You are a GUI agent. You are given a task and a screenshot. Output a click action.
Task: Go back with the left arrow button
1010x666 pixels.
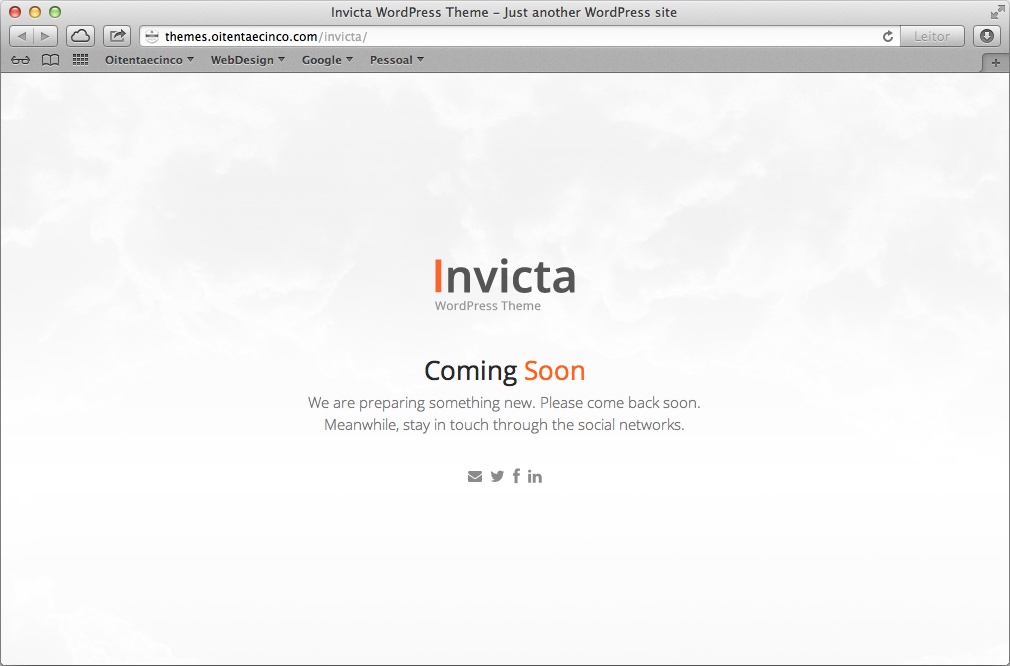(22, 36)
